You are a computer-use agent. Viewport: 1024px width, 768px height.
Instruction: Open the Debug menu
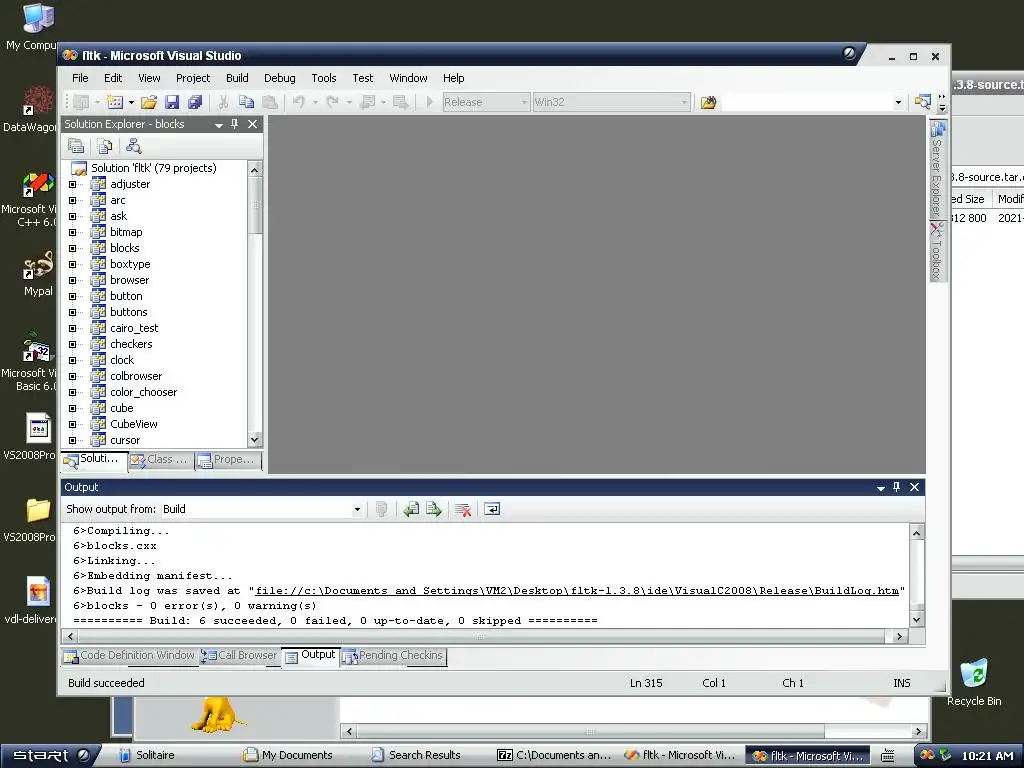click(x=280, y=78)
